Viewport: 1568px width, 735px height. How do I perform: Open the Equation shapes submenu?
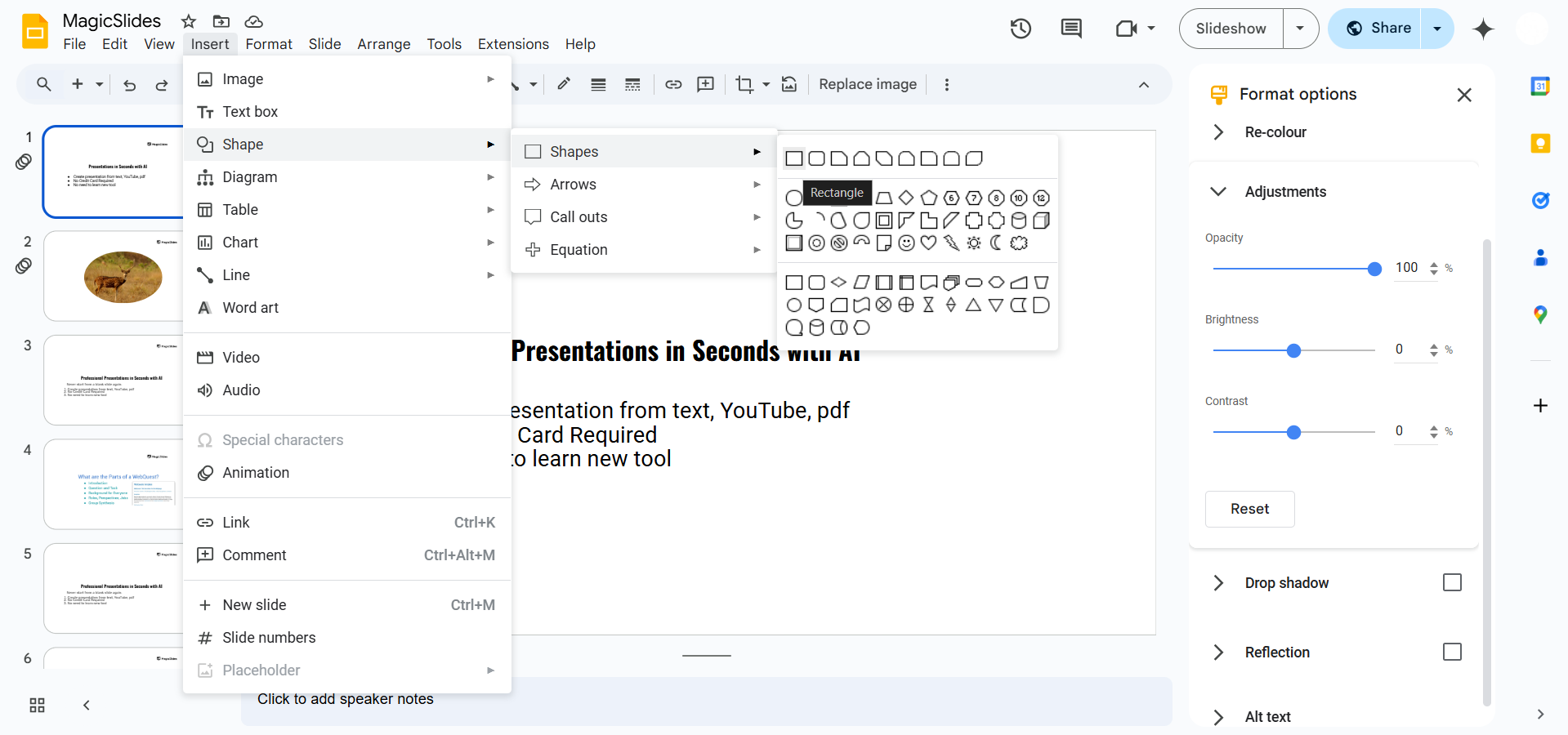click(643, 250)
